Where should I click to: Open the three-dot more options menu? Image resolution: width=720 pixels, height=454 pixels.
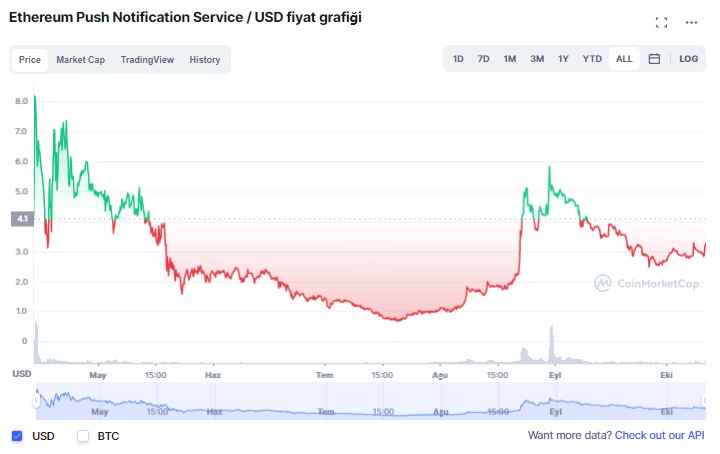tap(691, 22)
